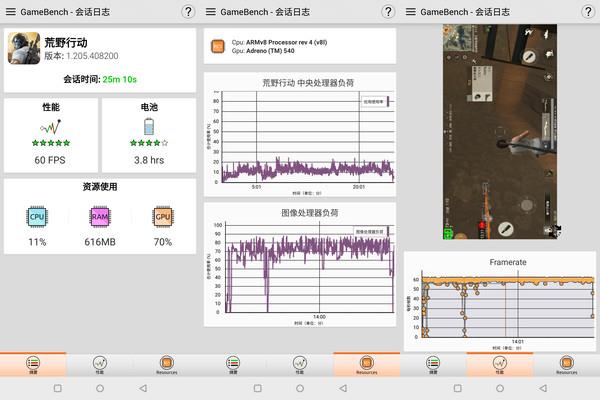Image resolution: width=600 pixels, height=400 pixels.
Task: Tap the 3.8 hrs battery estimate
Action: coord(149,160)
